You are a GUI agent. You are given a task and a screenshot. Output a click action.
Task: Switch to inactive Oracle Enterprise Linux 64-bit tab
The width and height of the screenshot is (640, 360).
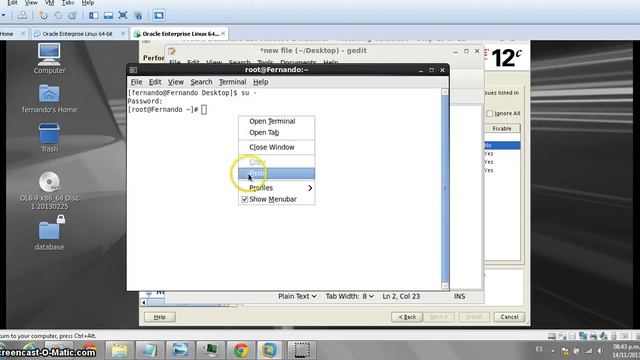click(x=77, y=34)
